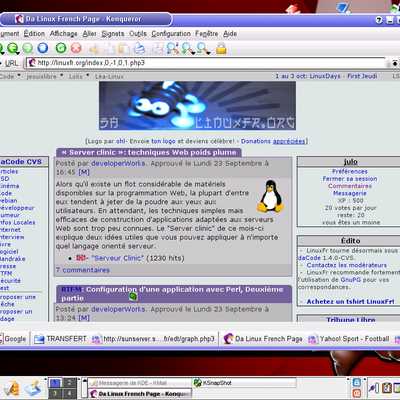Open the Messagerie link in user box

[x=350, y=193]
